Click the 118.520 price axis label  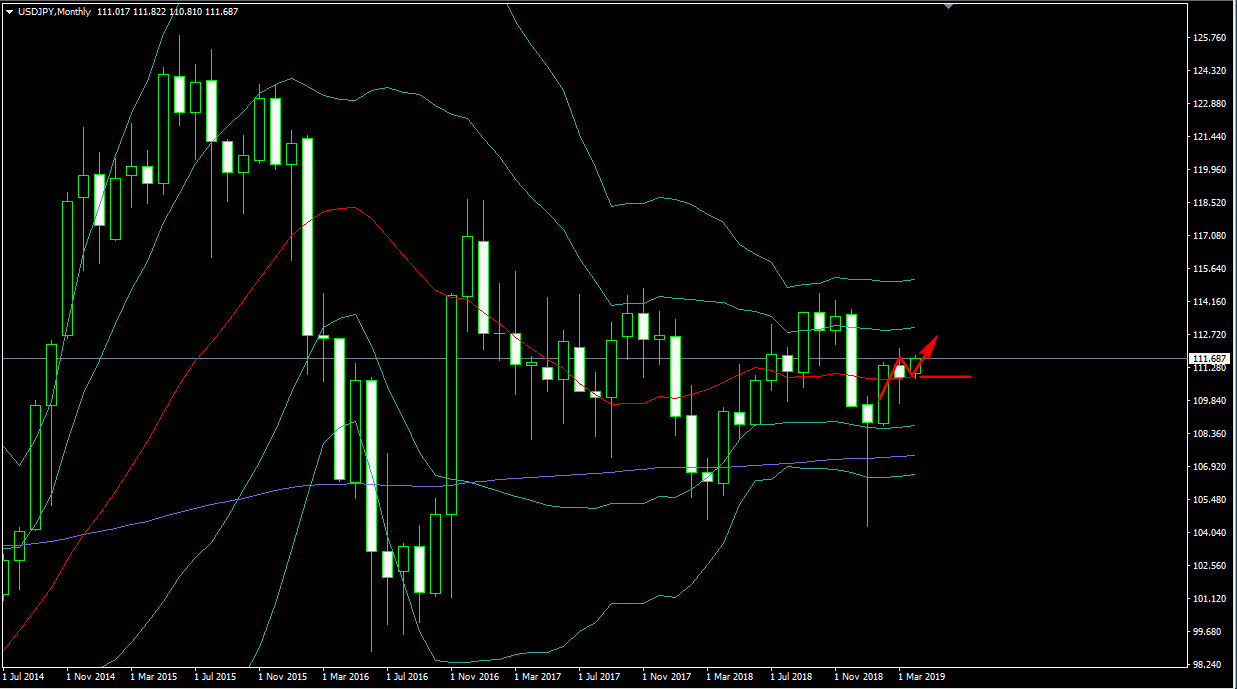[1209, 203]
